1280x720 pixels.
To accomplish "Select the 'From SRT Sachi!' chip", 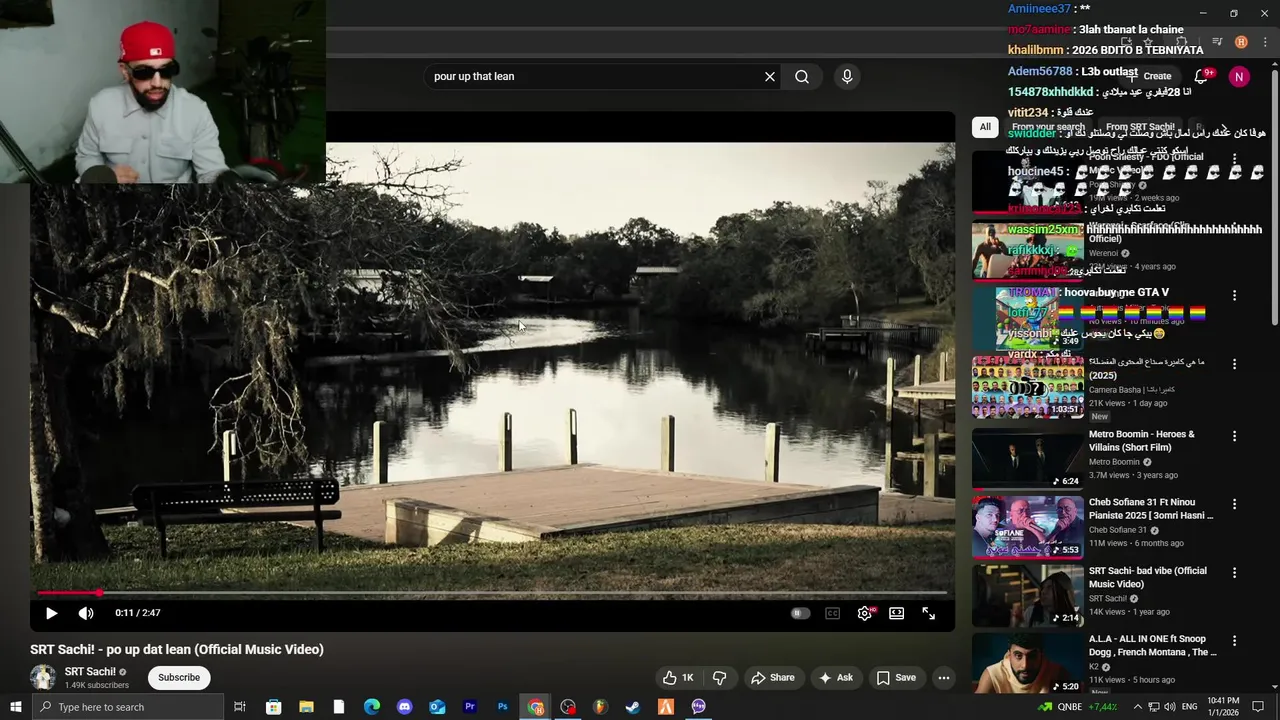I will (1140, 127).
